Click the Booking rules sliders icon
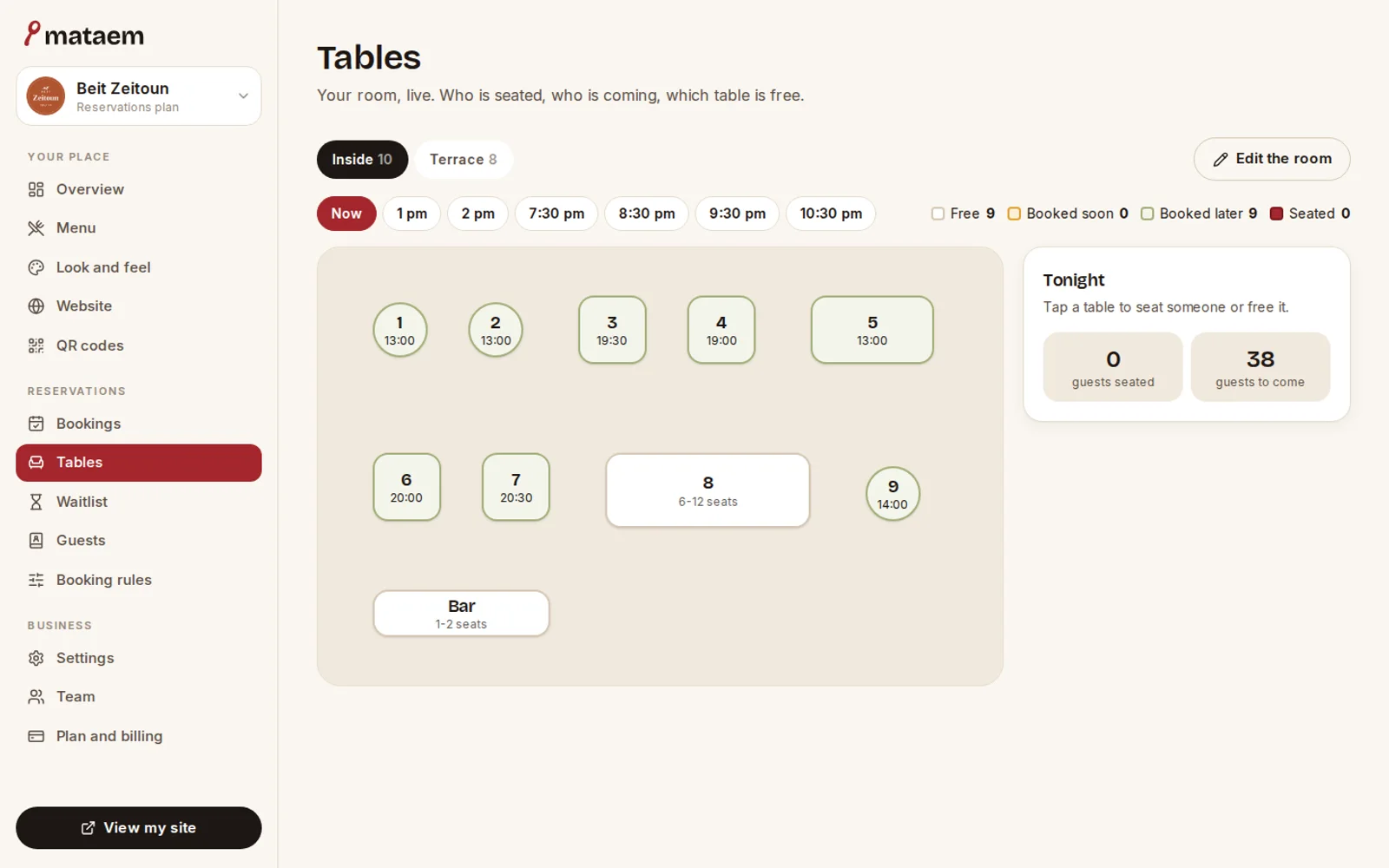Screen dimensions: 1389x868 (36, 580)
